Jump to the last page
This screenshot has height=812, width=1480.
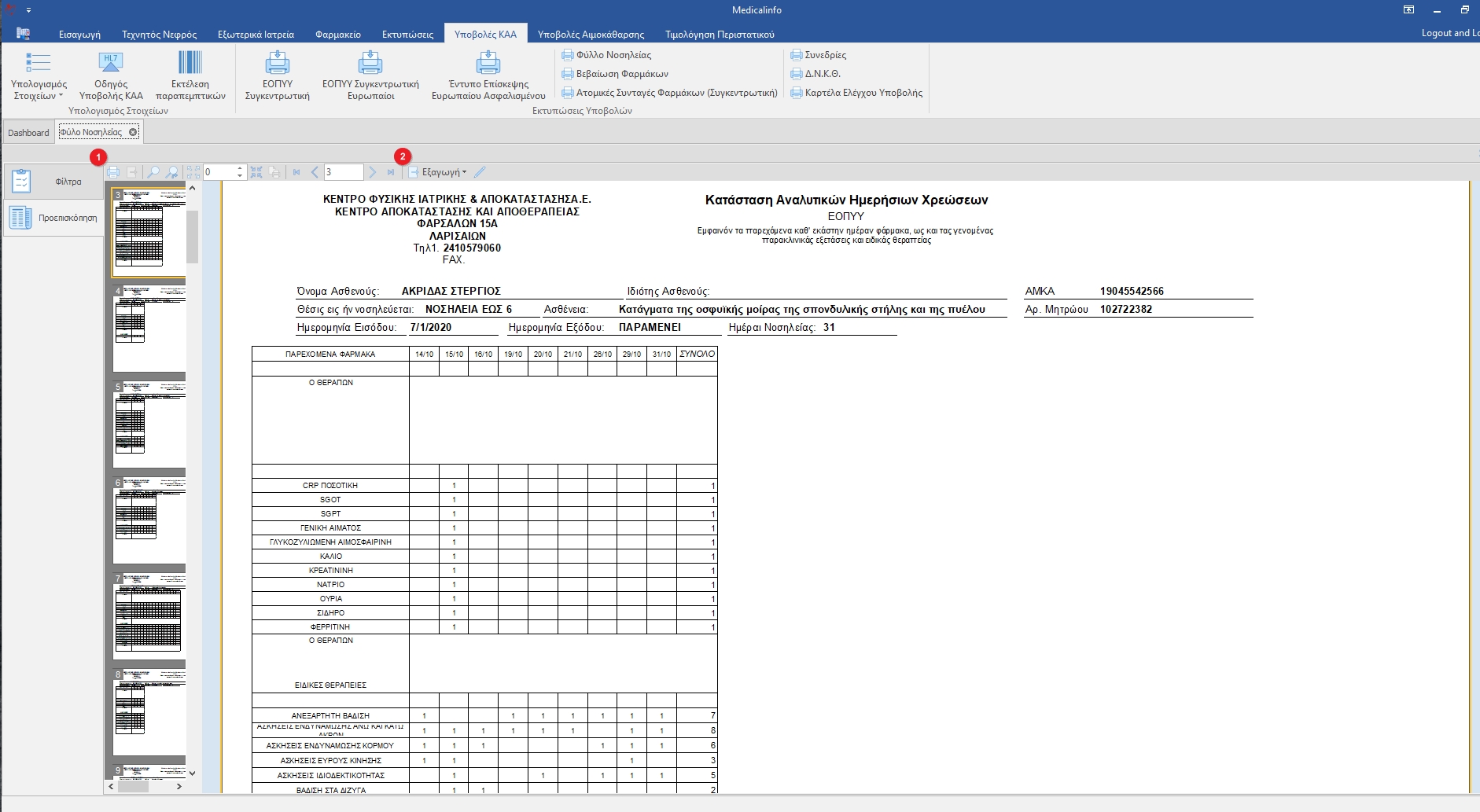coord(391,172)
